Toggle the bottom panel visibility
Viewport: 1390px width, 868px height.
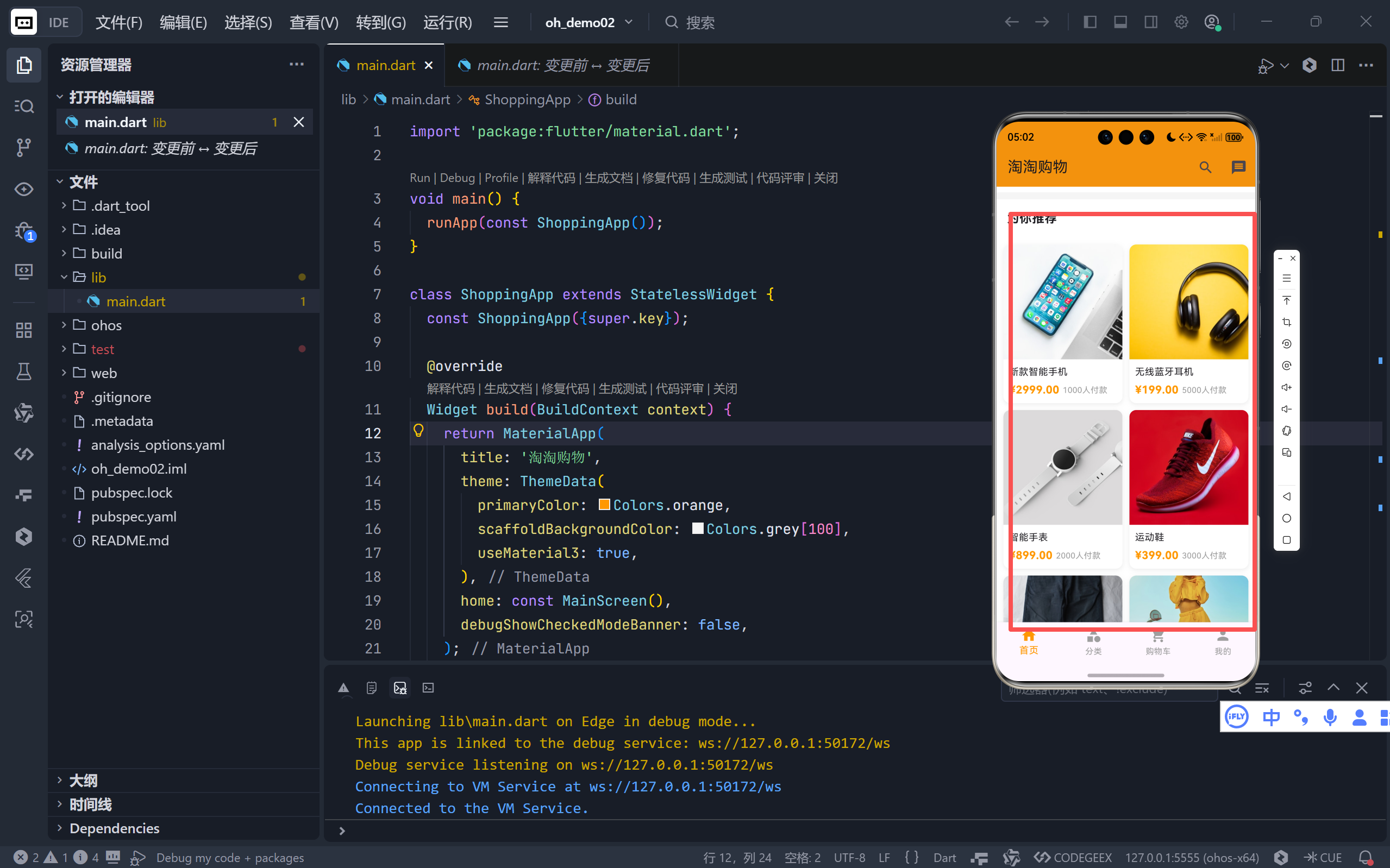[x=1119, y=22]
